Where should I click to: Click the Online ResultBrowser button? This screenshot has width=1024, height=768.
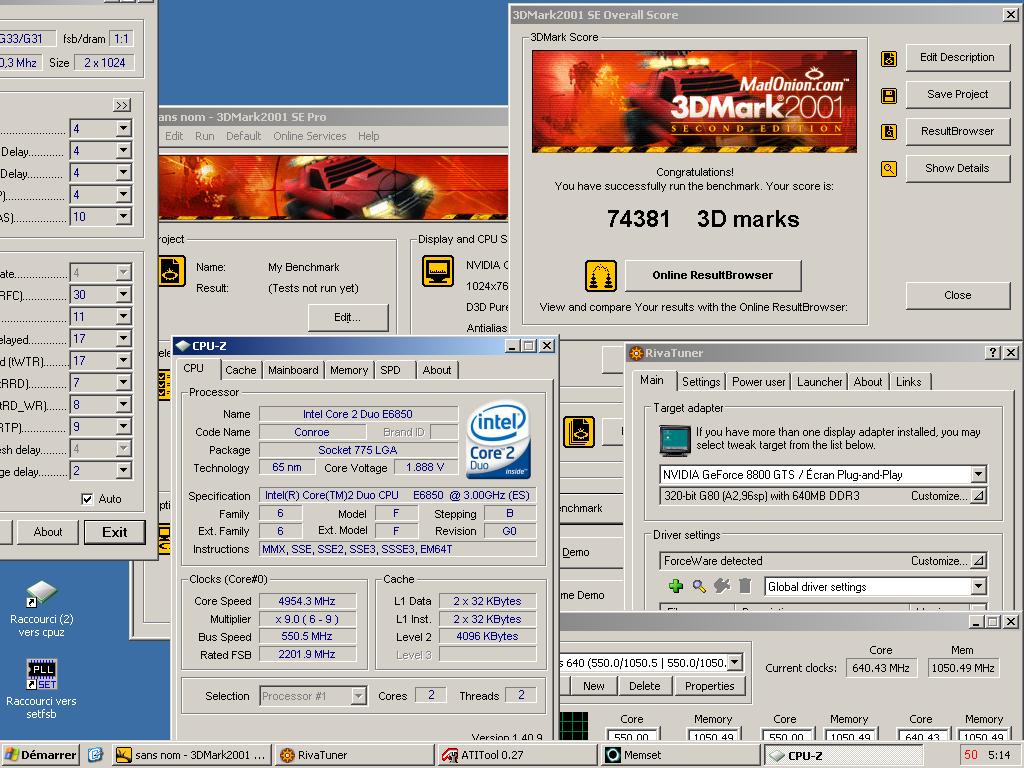[712, 276]
